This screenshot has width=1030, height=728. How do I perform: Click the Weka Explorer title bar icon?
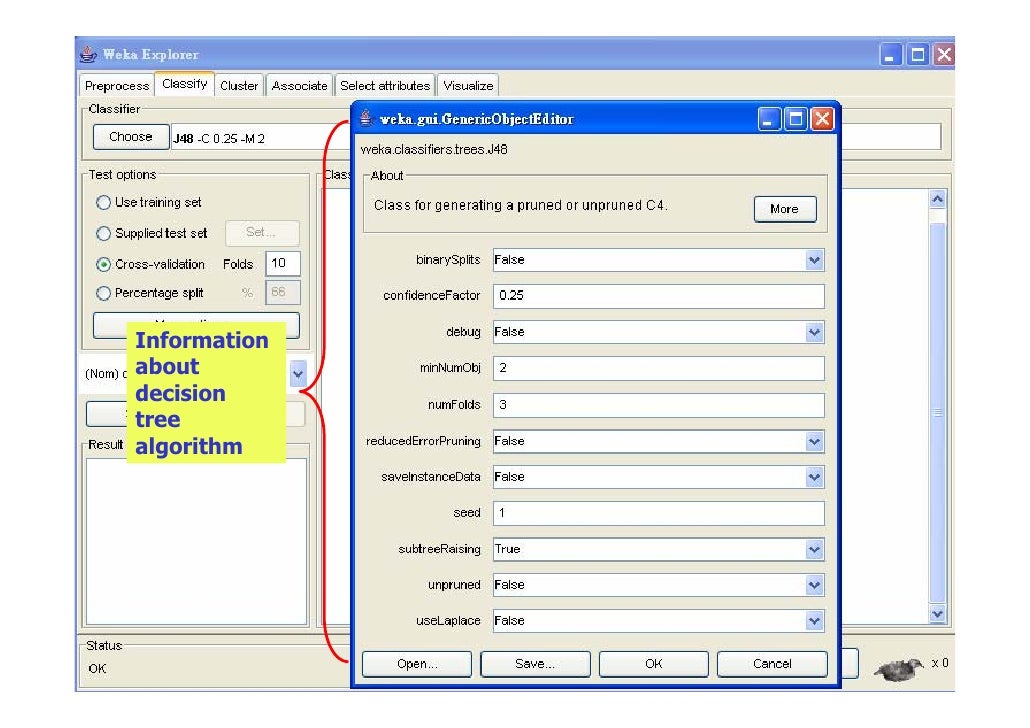tap(88, 54)
